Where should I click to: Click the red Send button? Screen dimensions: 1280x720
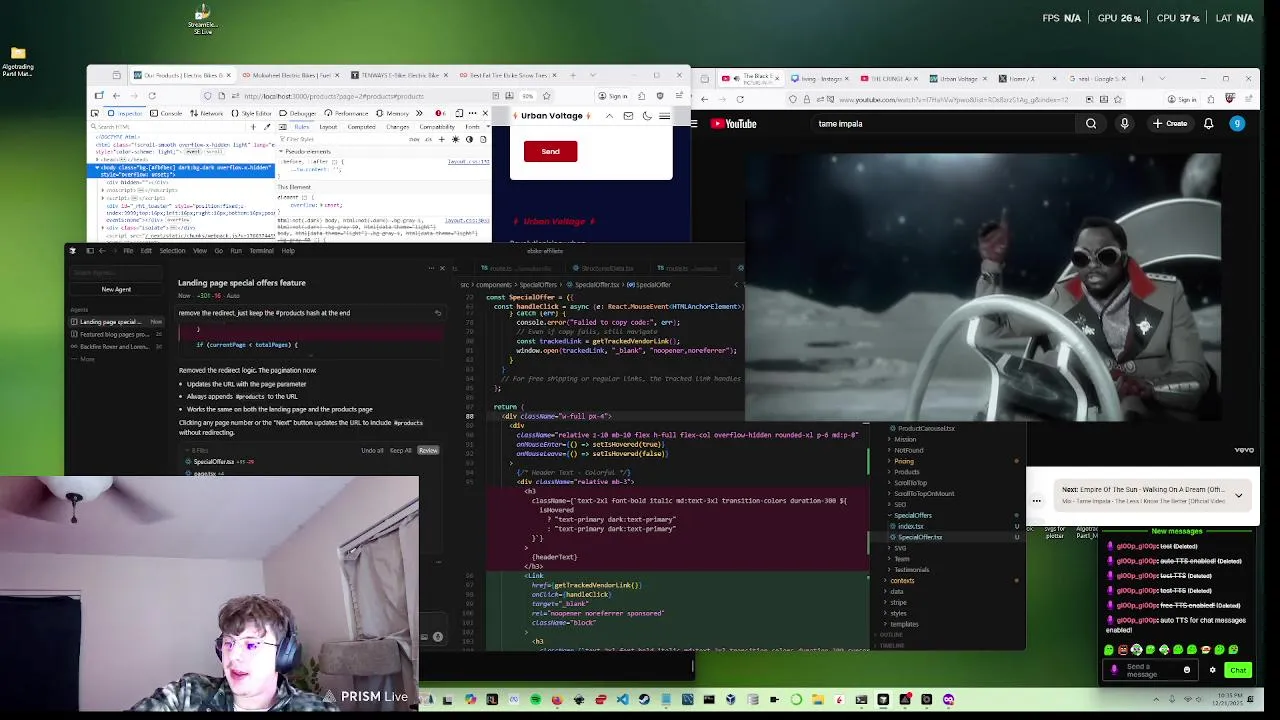(x=550, y=151)
